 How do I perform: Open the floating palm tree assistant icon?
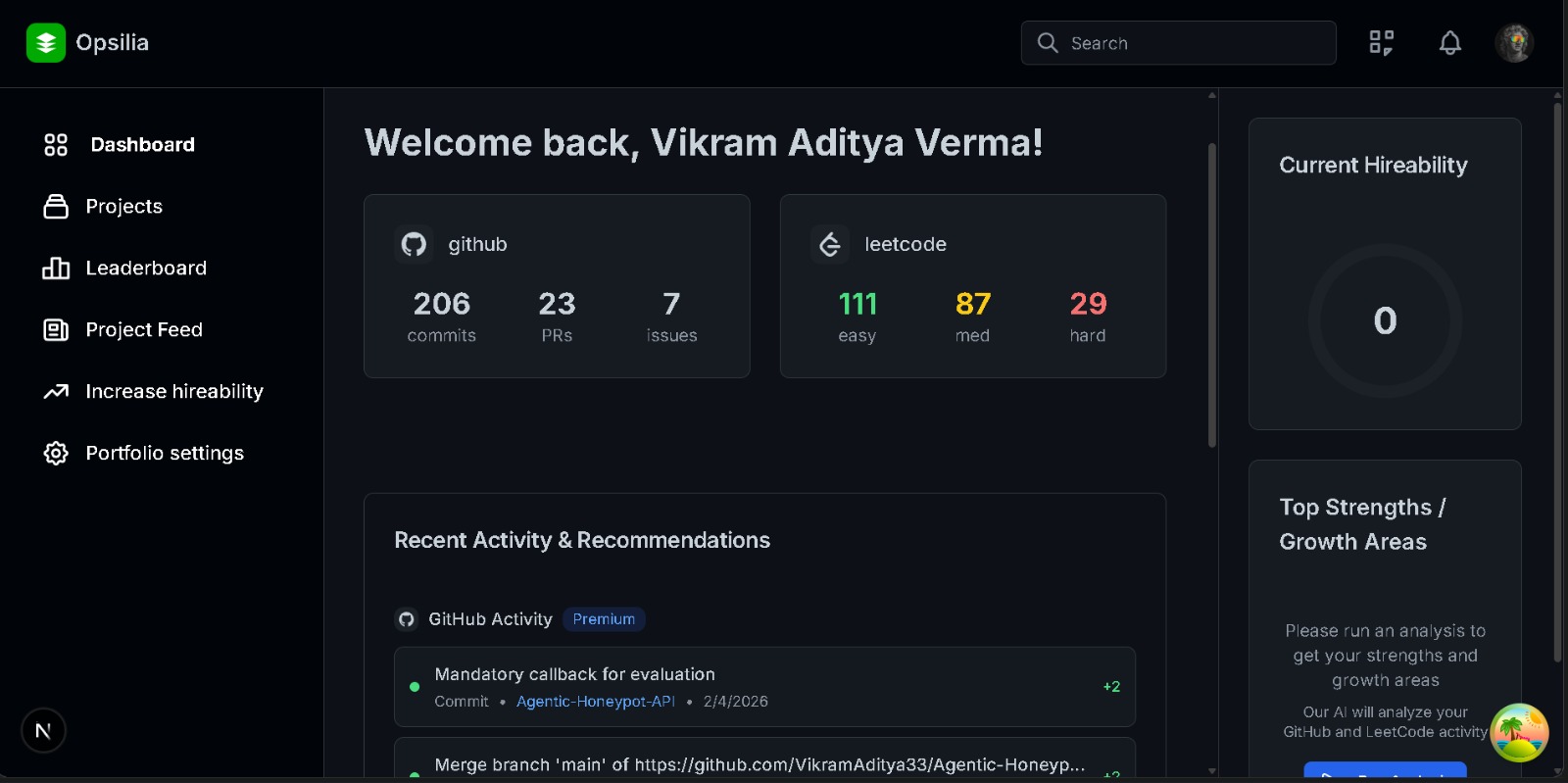pyautogui.click(x=1518, y=732)
